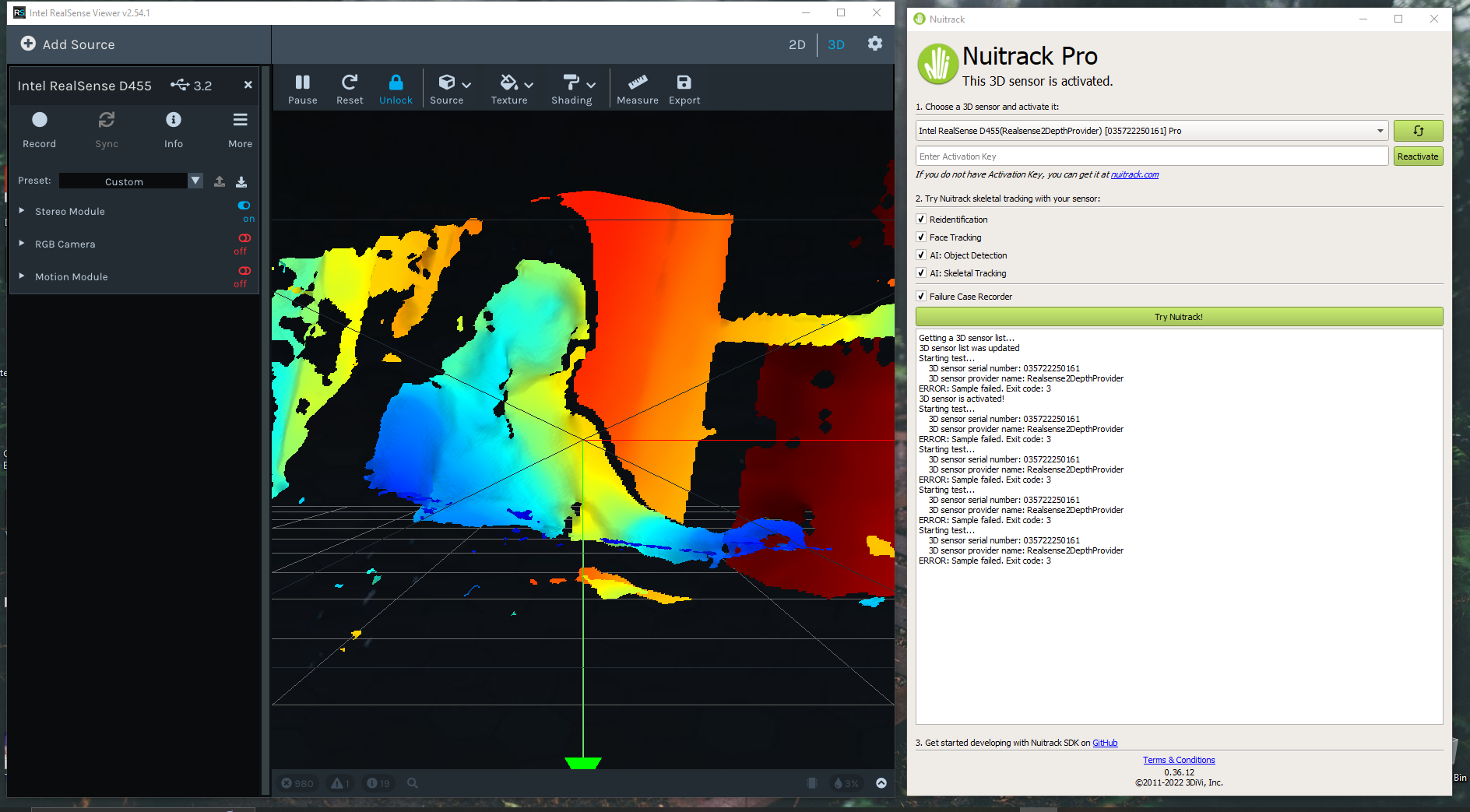Image resolution: width=1470 pixels, height=812 pixels.
Task: Open the nuitrack.com link
Action: [1134, 174]
